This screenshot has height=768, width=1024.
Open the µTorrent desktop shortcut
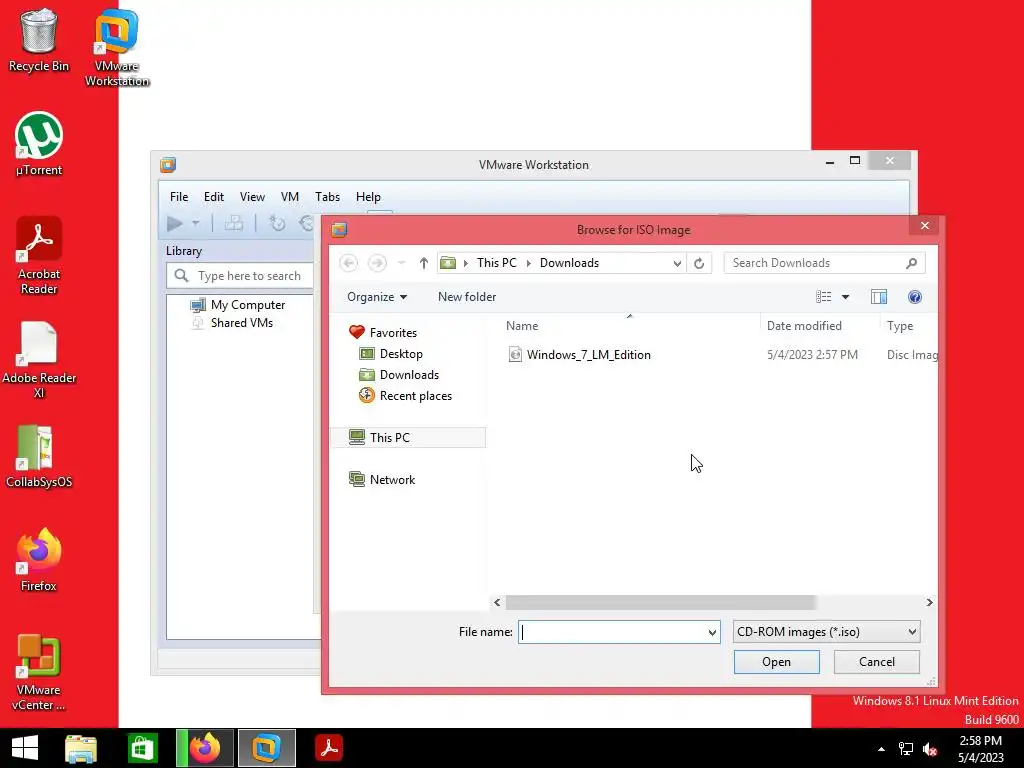[39, 144]
